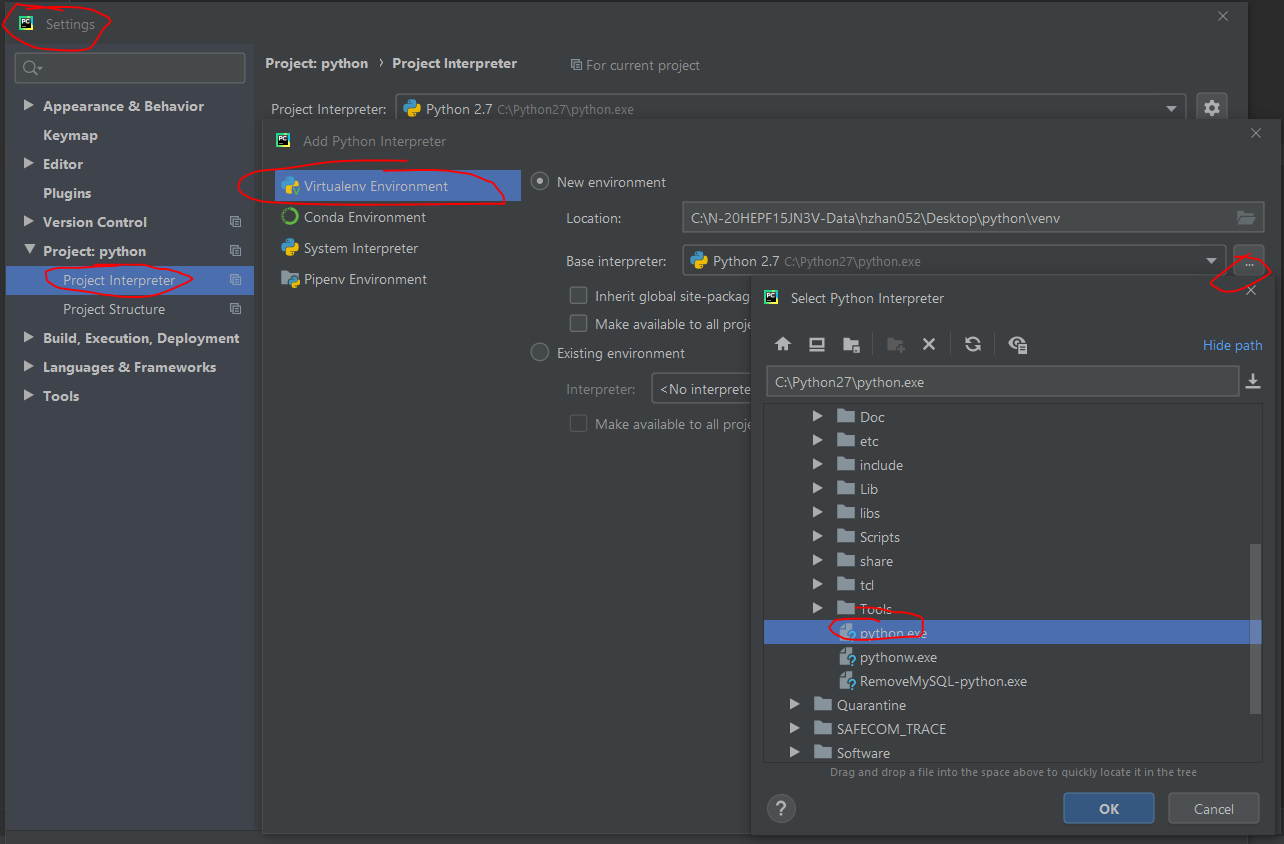Click the path history download arrow icon
The height and width of the screenshot is (844, 1284).
pos(1252,381)
